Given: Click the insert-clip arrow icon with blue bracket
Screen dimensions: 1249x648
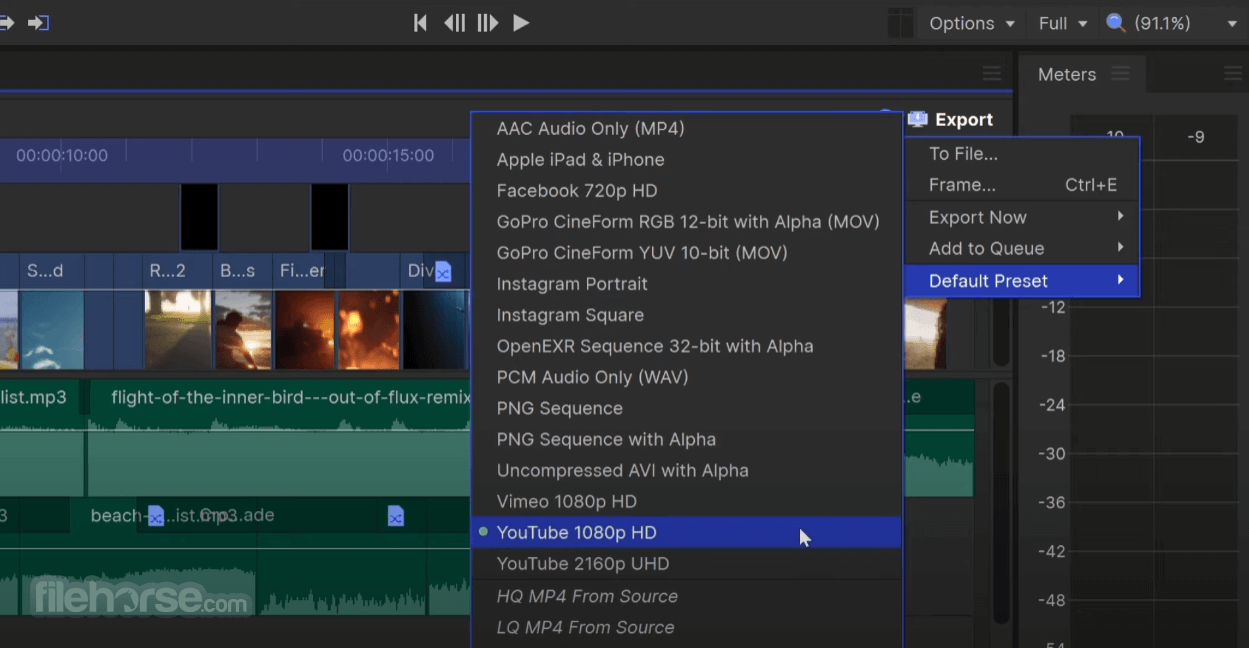Looking at the screenshot, I should [x=38, y=22].
